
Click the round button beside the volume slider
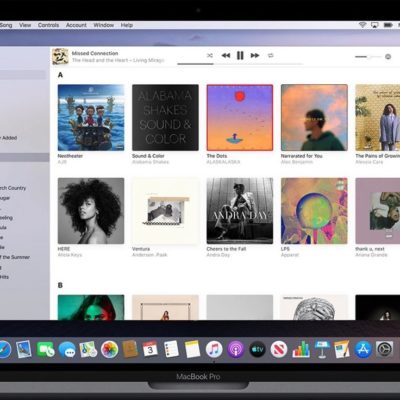pyautogui.click(x=388, y=57)
